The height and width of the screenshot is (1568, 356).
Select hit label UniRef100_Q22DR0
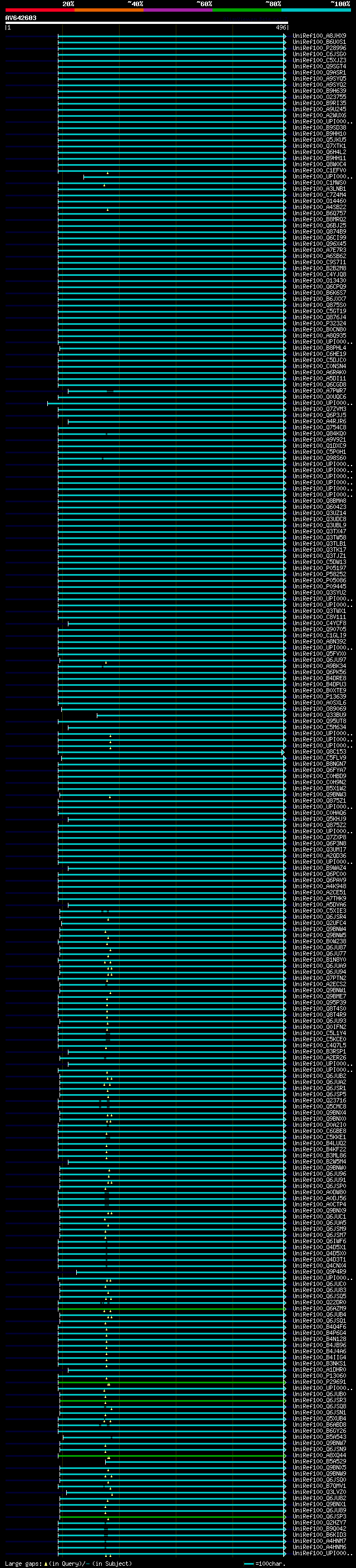point(319,1302)
